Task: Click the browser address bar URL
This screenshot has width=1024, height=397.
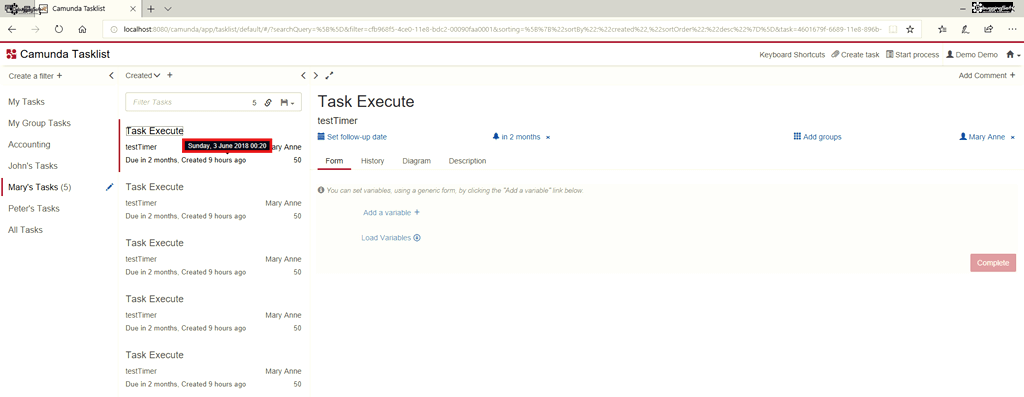Action: pyautogui.click(x=502, y=29)
